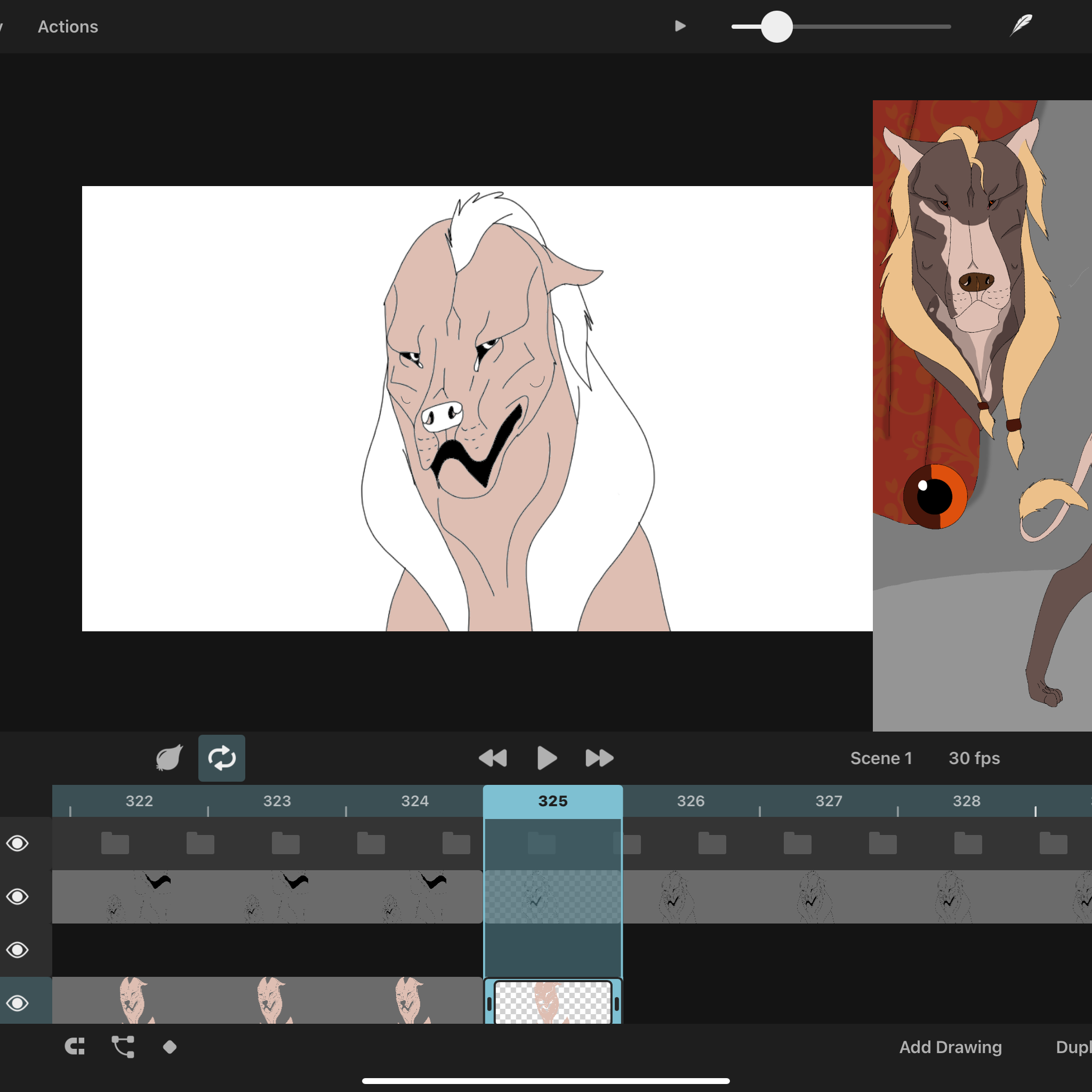The width and height of the screenshot is (1092, 1092).
Task: Click the rewind playback button
Action: [x=492, y=758]
